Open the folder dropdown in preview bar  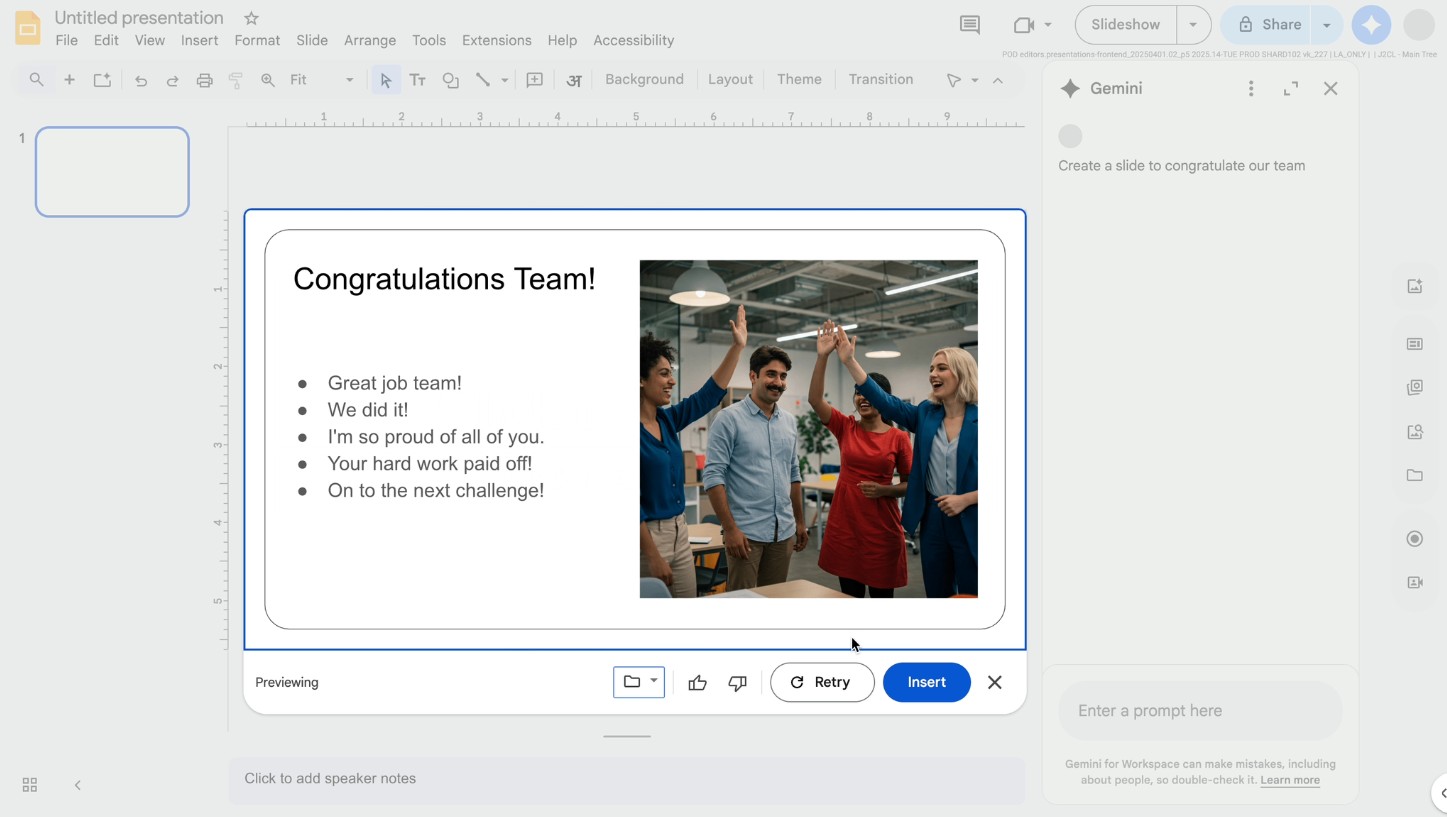coord(639,682)
